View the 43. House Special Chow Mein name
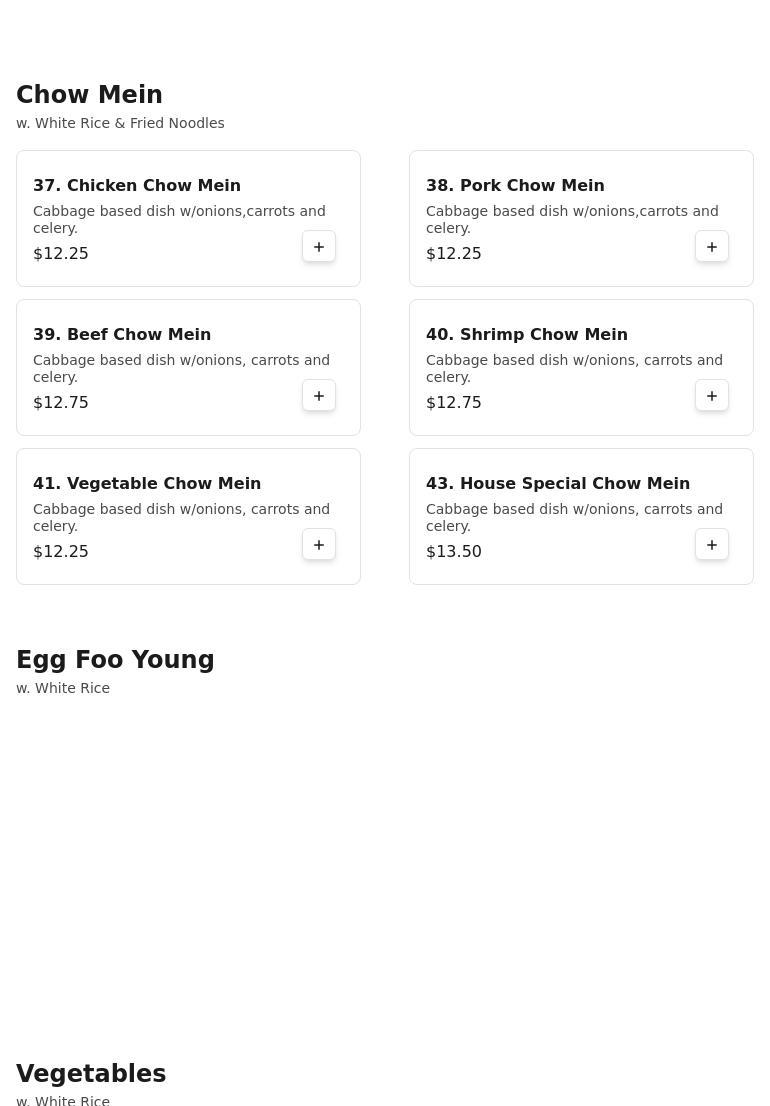 point(558,483)
